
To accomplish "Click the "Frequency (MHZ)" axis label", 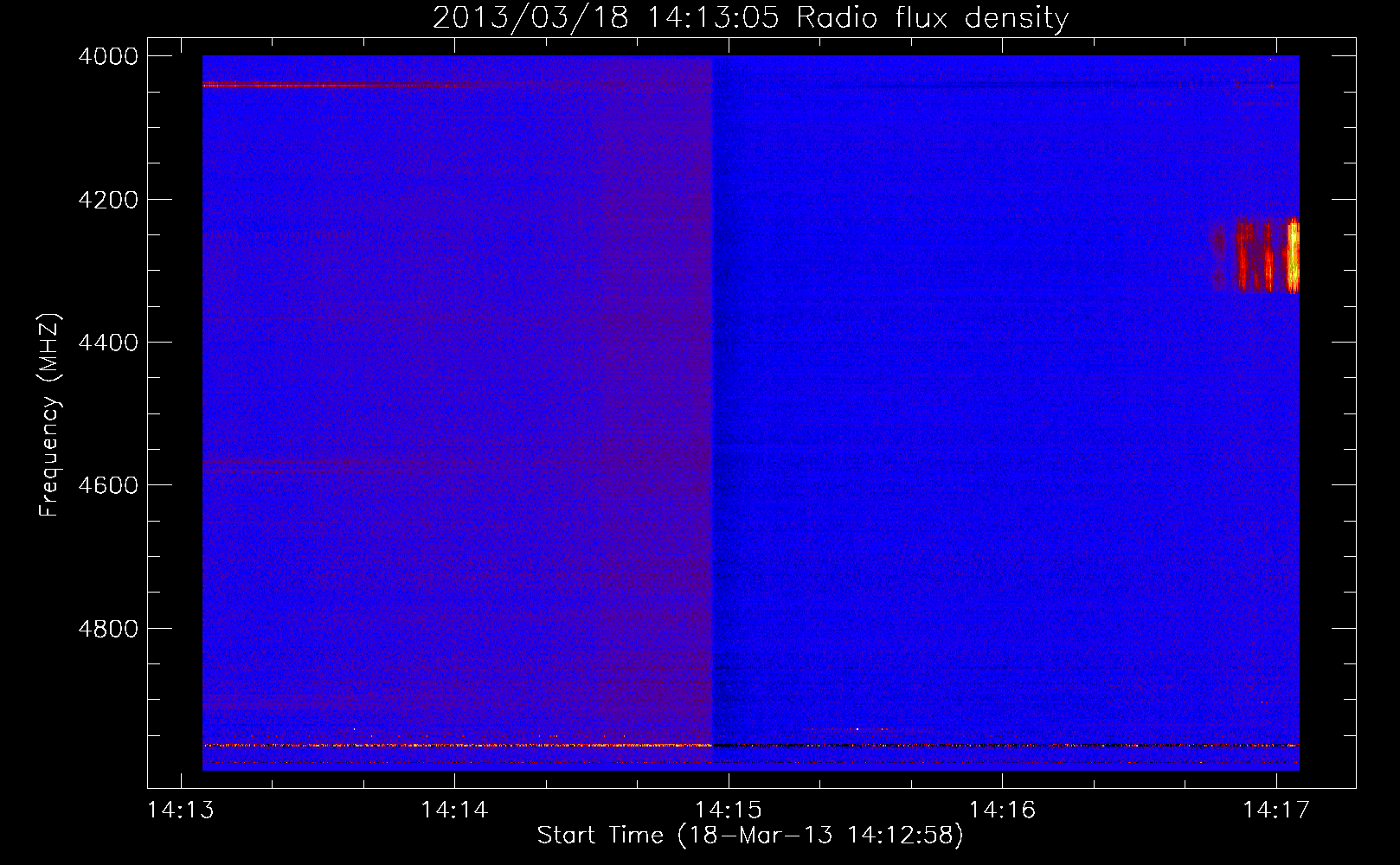I will 49,415.
